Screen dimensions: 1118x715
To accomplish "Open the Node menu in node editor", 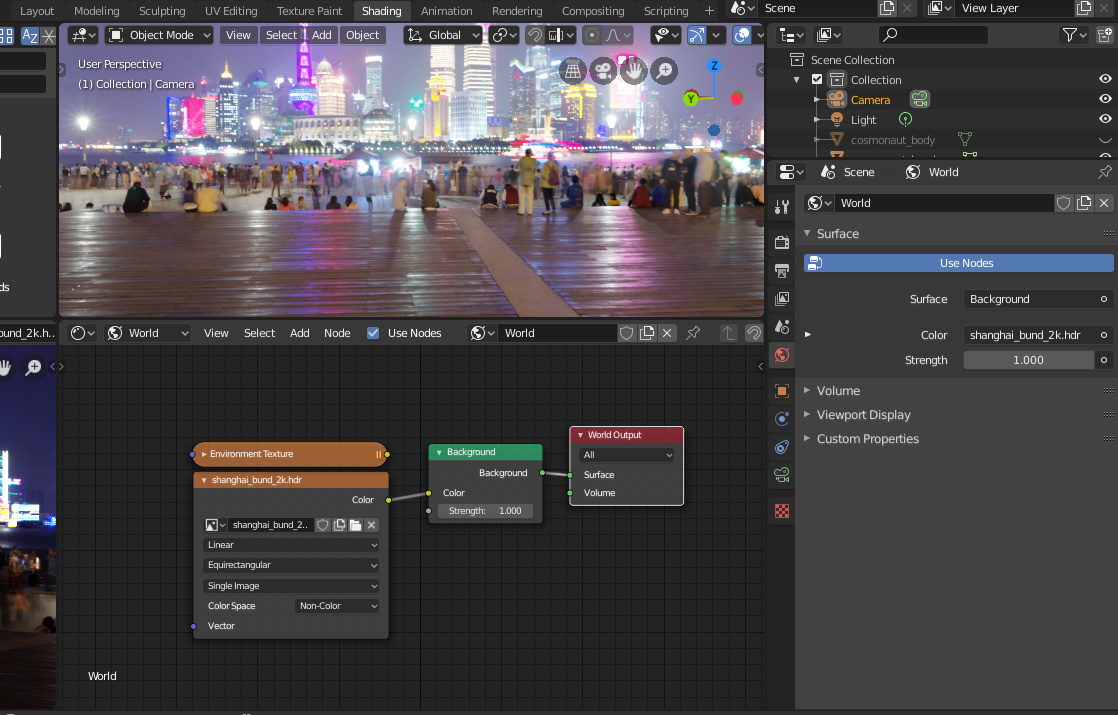I will tap(337, 333).
